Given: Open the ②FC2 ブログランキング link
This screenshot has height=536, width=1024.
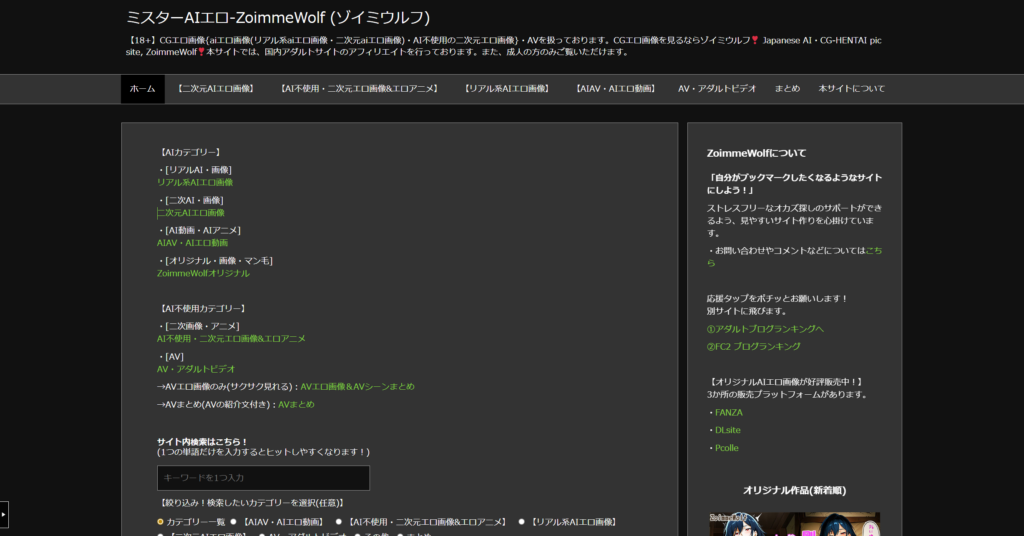Looking at the screenshot, I should [753, 347].
